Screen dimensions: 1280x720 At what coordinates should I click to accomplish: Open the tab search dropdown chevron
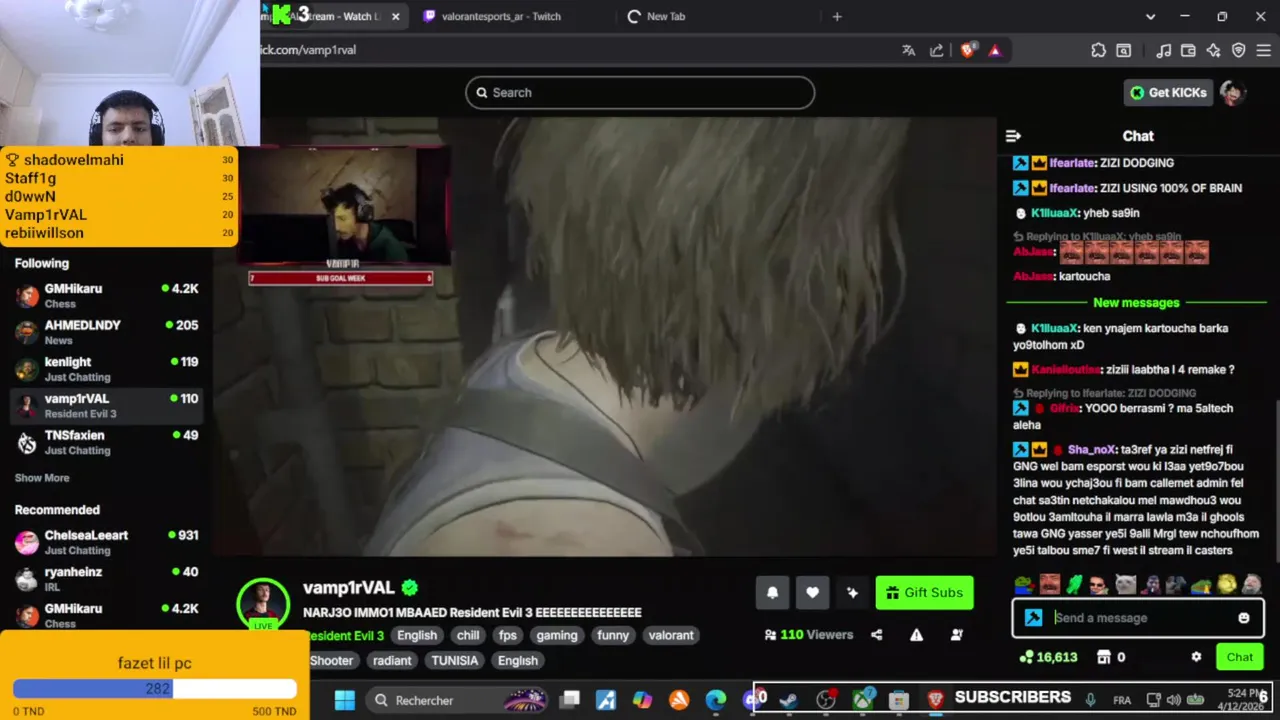[1150, 16]
